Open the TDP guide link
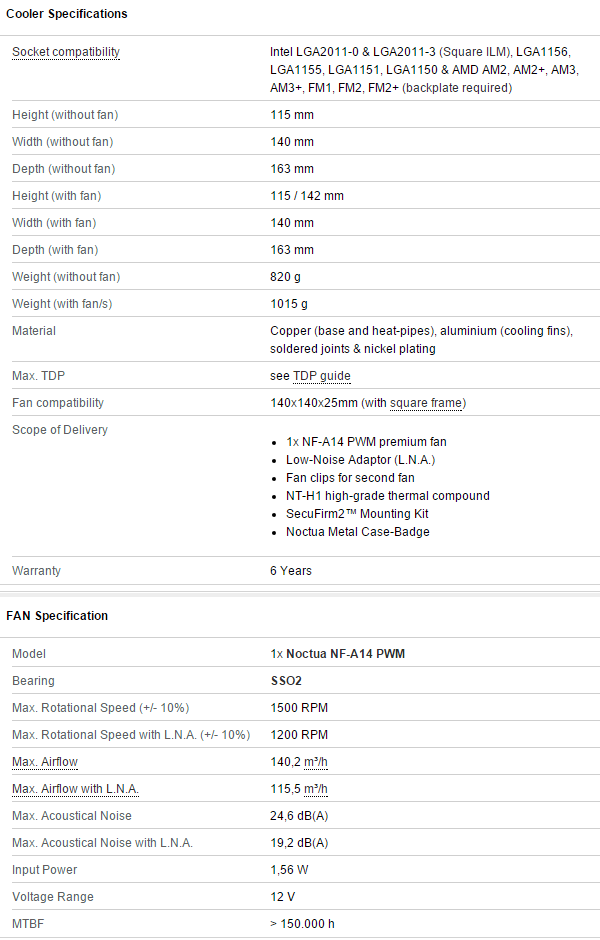The width and height of the screenshot is (600, 940). pyautogui.click(x=322, y=376)
